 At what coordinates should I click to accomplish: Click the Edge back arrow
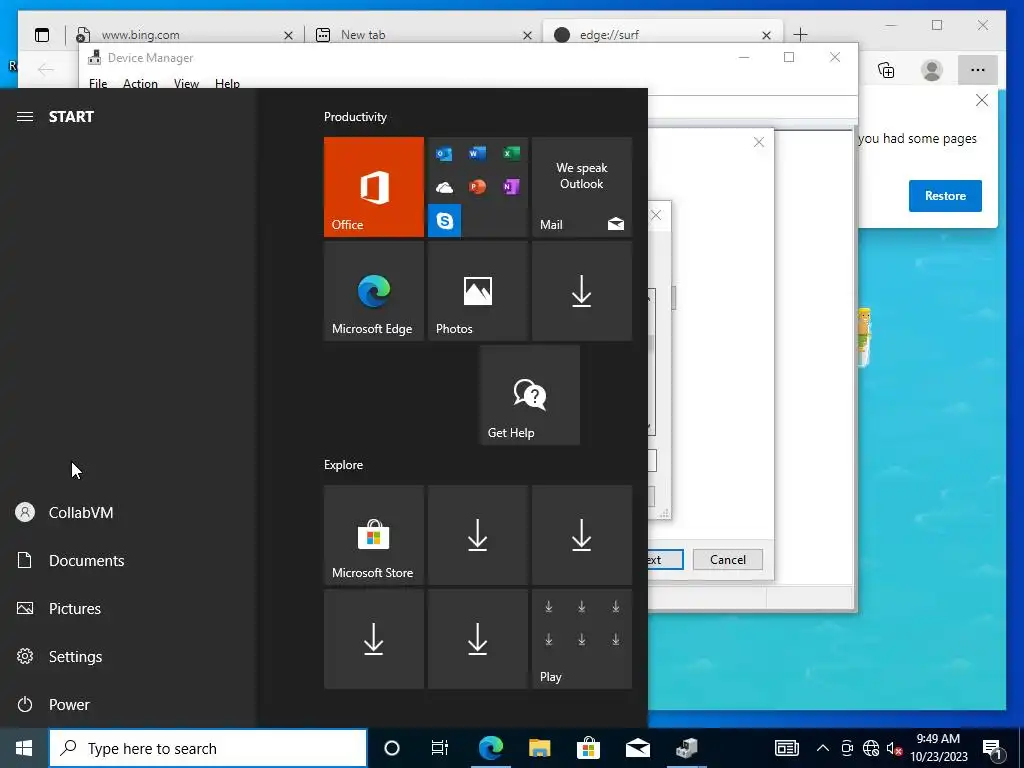pos(46,70)
